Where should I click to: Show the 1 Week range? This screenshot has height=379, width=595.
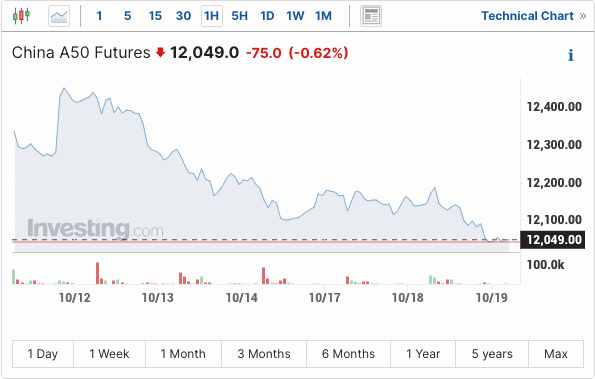109,354
